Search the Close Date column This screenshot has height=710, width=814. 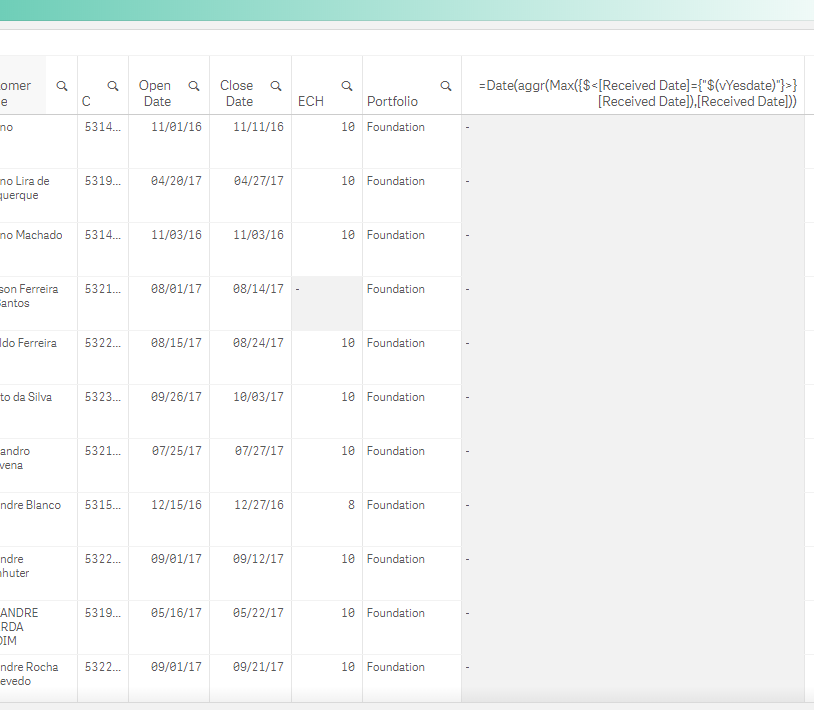[x=276, y=86]
